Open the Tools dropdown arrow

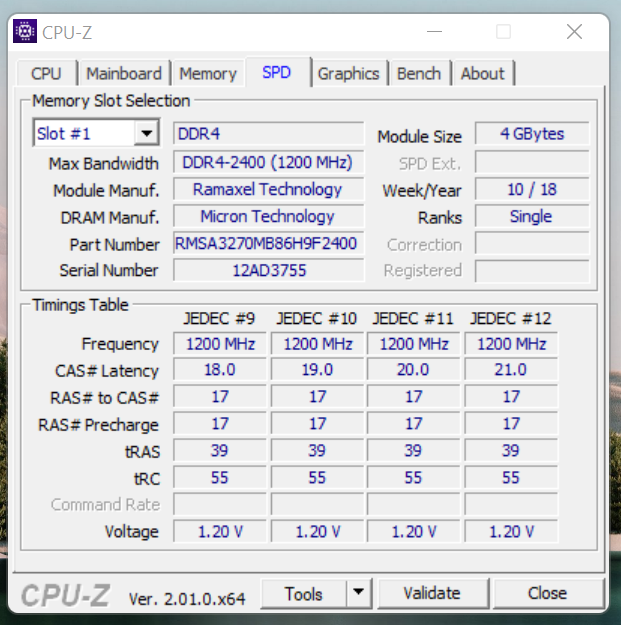[x=358, y=593]
